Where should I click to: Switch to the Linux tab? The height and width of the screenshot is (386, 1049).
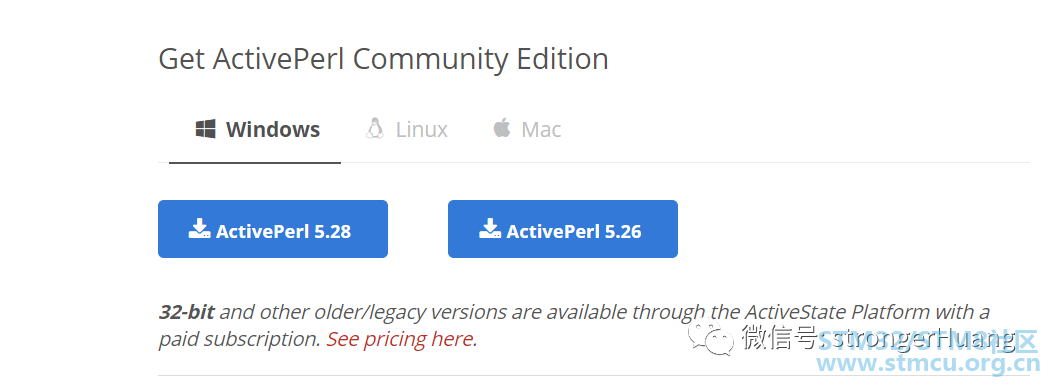(x=407, y=129)
